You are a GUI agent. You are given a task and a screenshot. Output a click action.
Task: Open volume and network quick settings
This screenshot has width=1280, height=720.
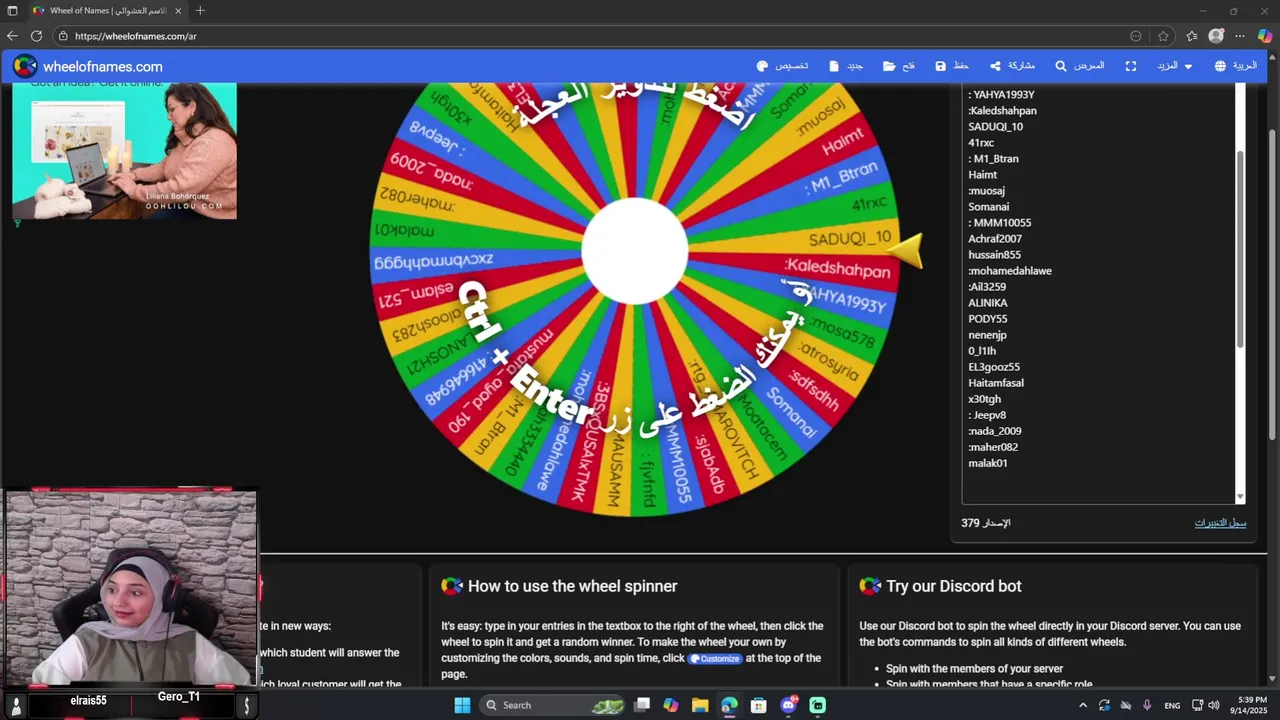pos(1205,705)
